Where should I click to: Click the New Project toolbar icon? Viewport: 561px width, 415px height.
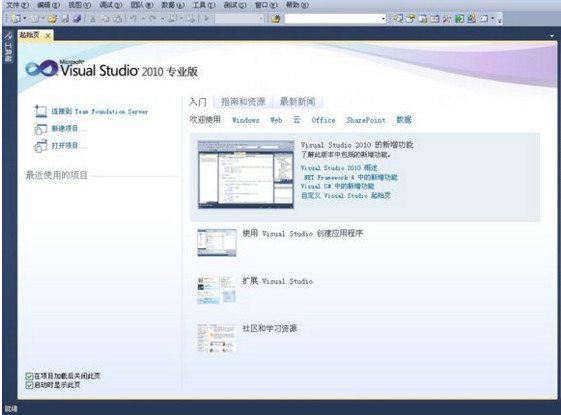16,18
